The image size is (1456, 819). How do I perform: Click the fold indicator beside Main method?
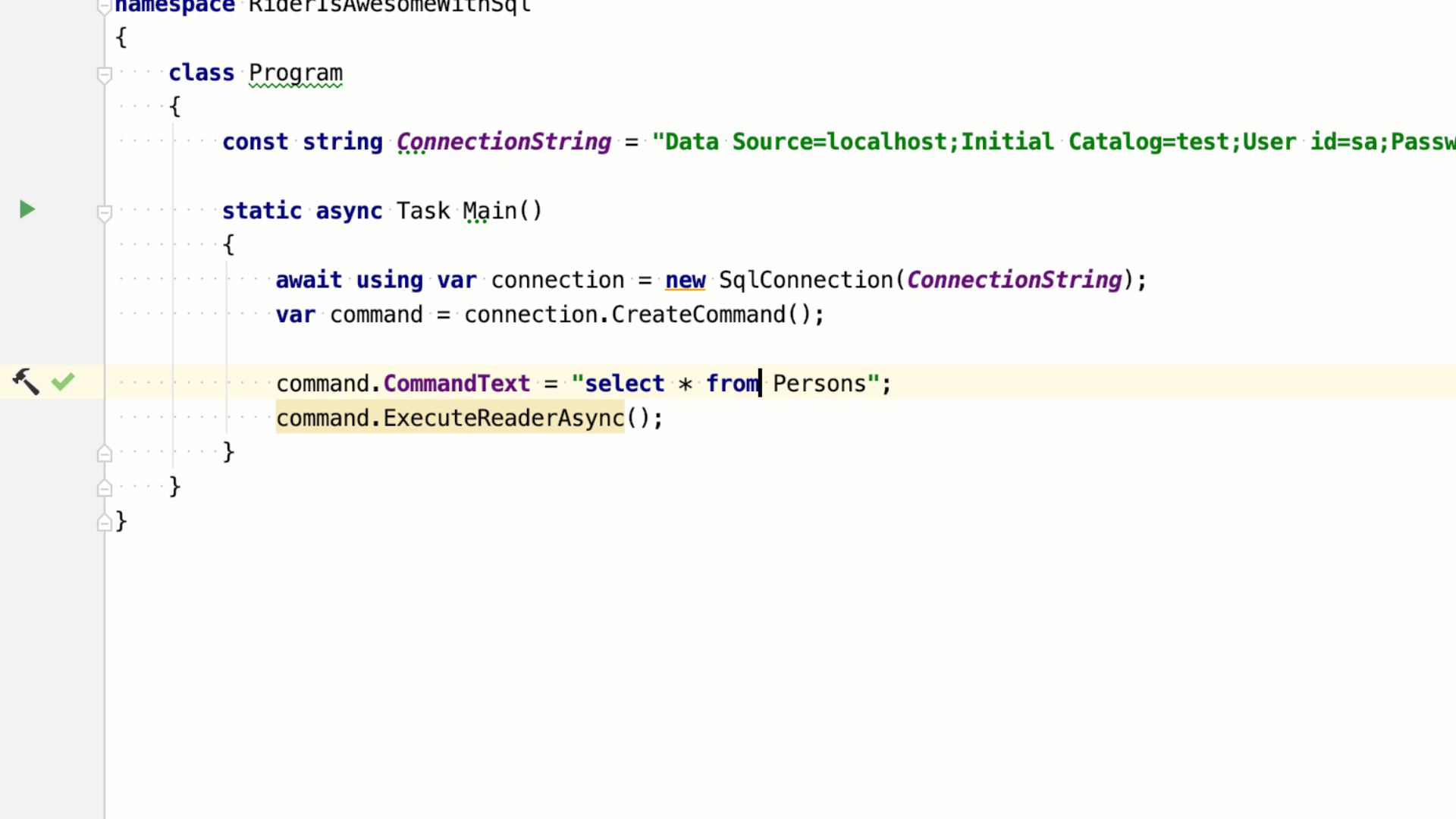tap(105, 210)
